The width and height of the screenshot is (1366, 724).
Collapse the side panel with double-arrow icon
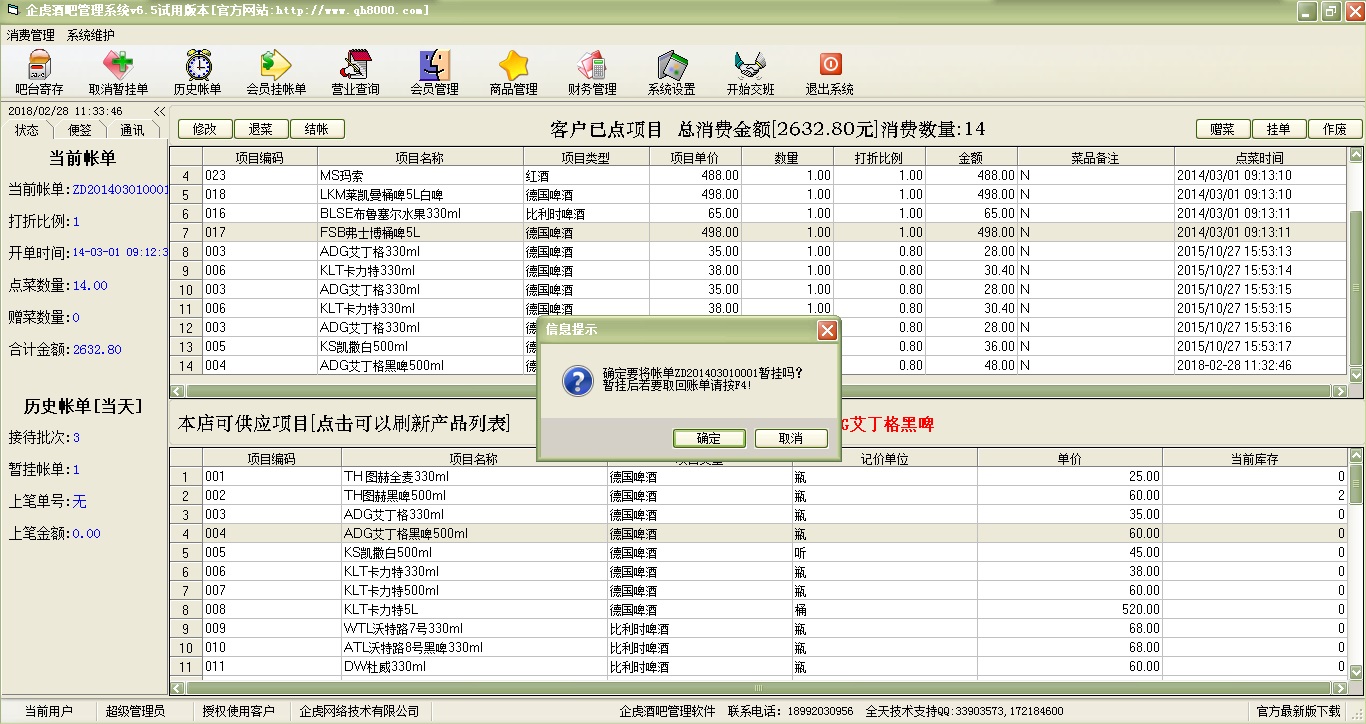tap(159, 112)
